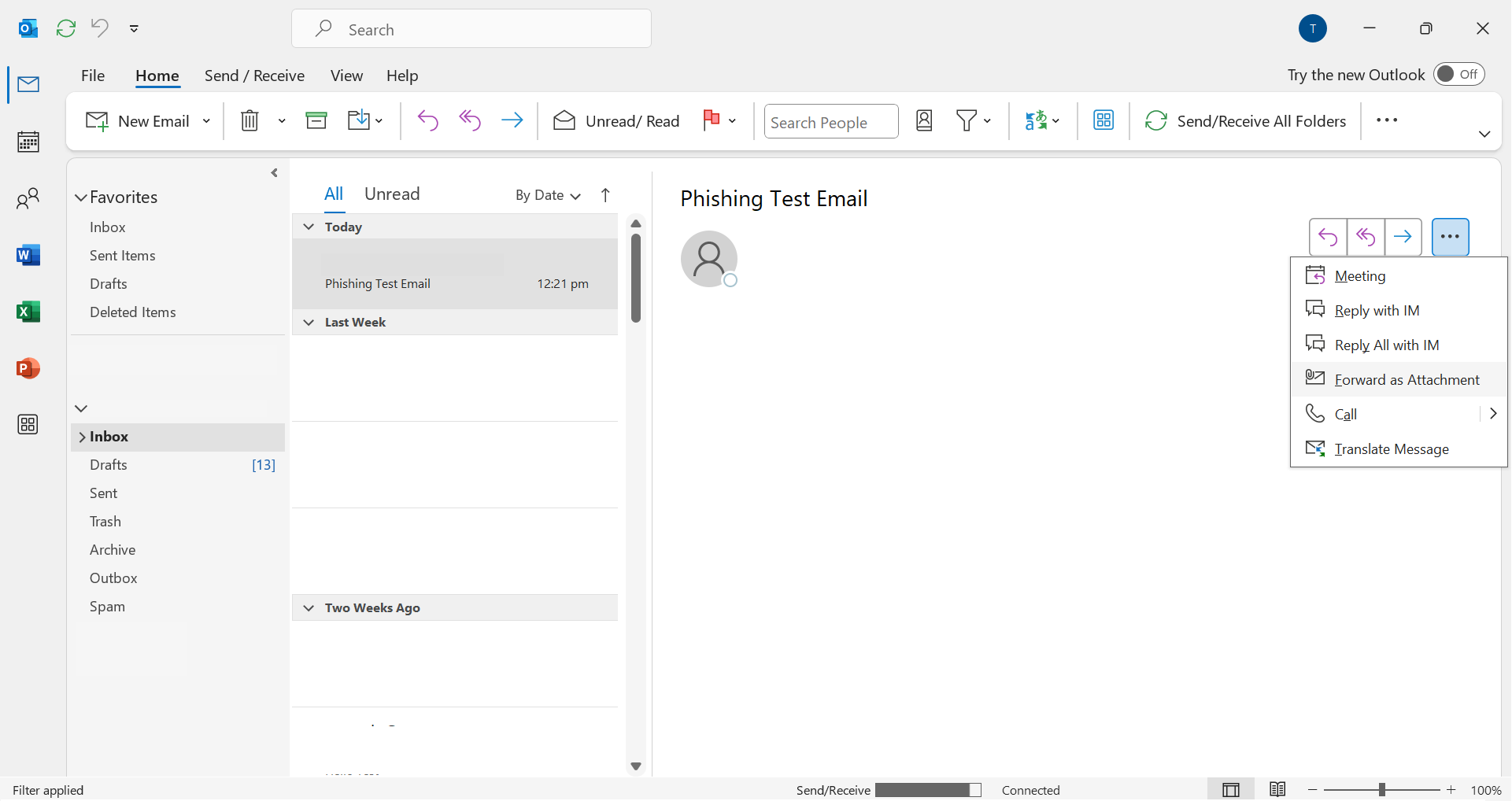Image resolution: width=1512 pixels, height=801 pixels.
Task: Collapse the Two Weeks Ago group
Action: tap(309, 608)
